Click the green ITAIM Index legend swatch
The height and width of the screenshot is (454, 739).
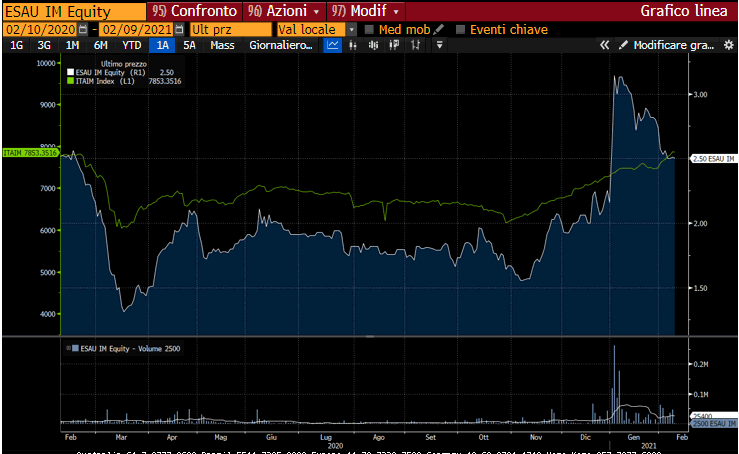pyautogui.click(x=70, y=81)
